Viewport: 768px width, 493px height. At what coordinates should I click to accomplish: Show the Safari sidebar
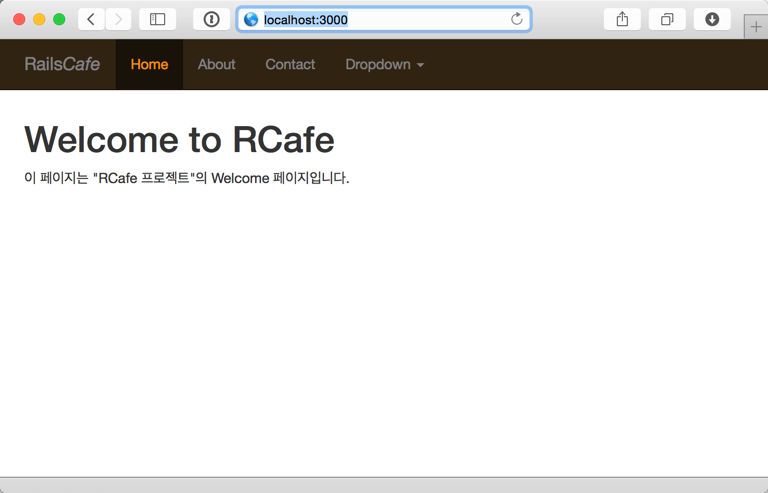click(157, 20)
